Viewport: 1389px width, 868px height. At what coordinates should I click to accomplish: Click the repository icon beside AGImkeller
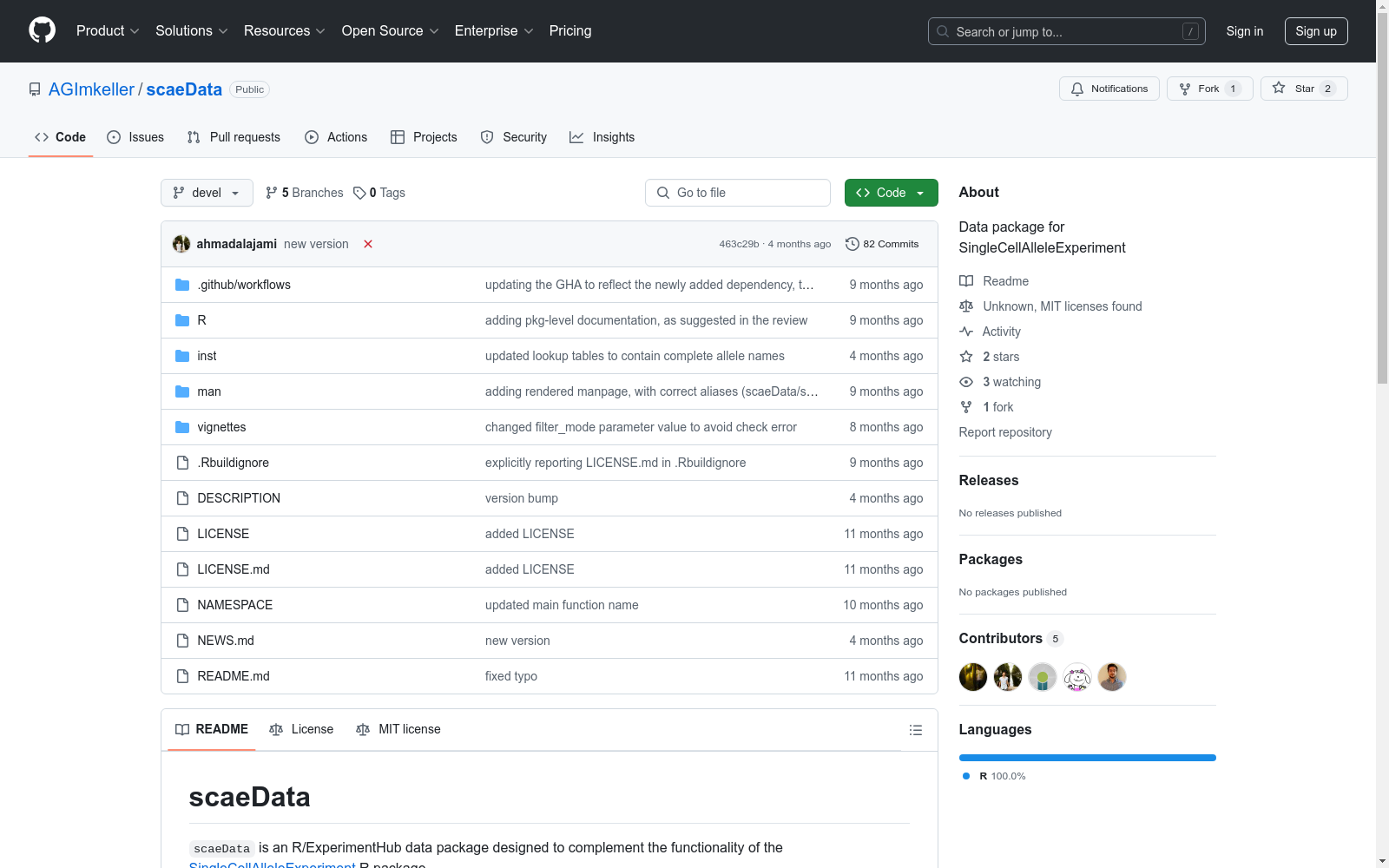click(35, 89)
